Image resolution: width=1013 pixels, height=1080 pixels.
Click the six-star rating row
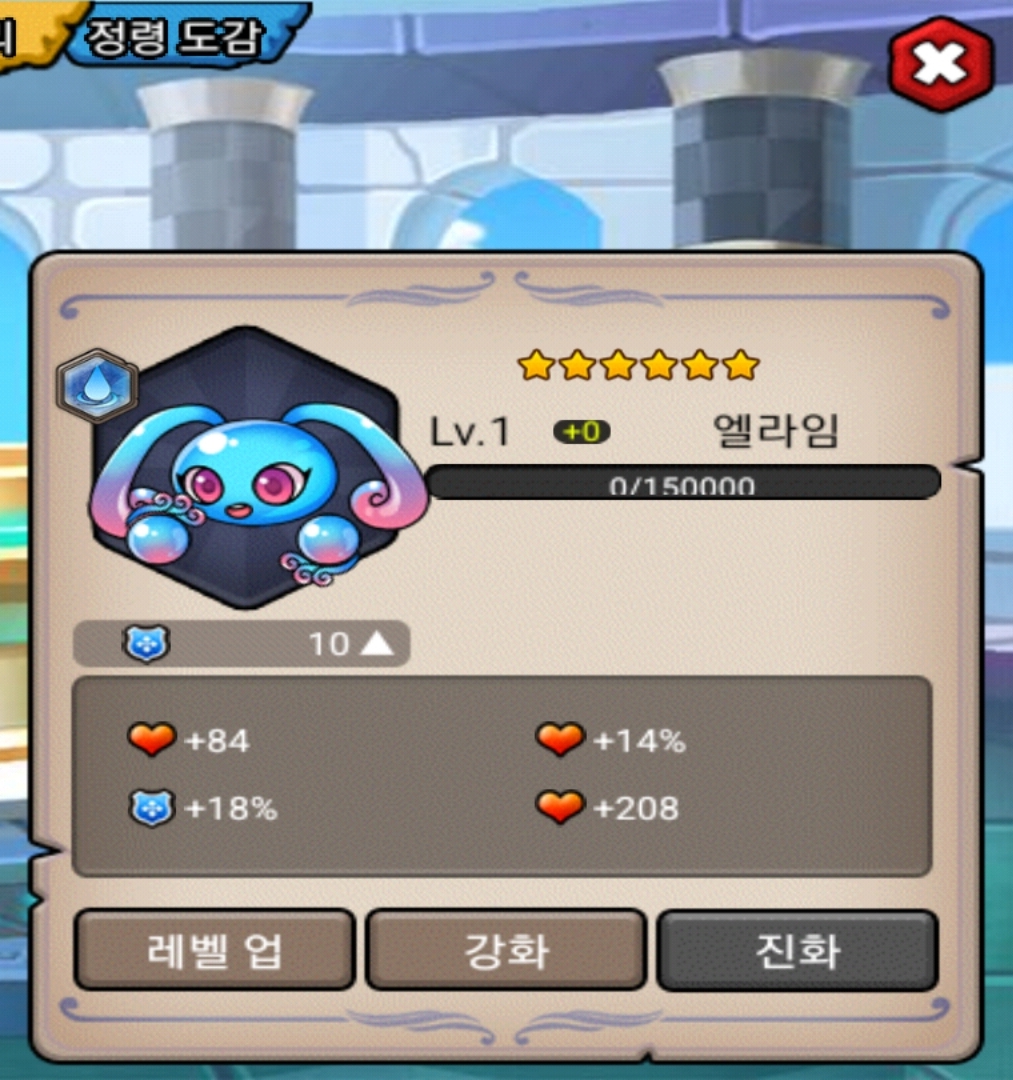[638, 365]
